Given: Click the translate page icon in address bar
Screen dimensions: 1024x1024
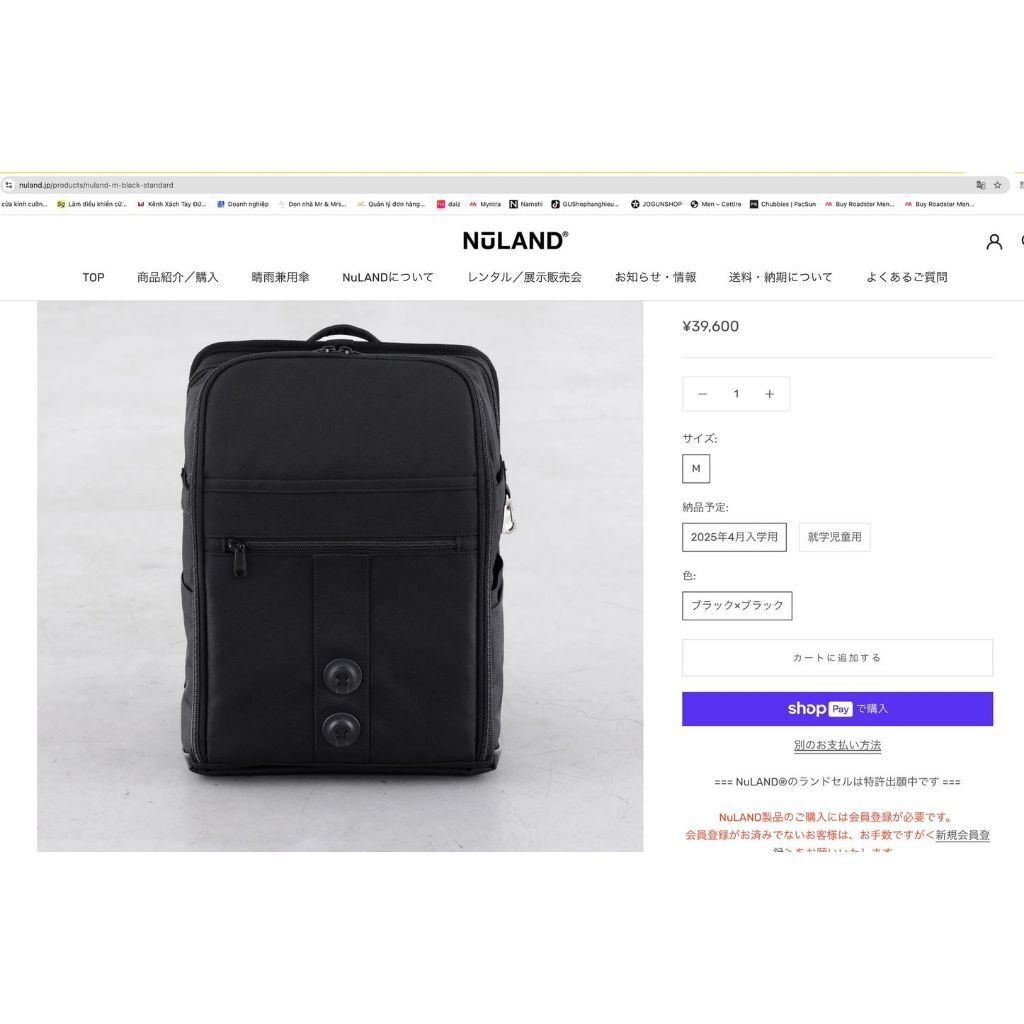Looking at the screenshot, I should (x=980, y=185).
